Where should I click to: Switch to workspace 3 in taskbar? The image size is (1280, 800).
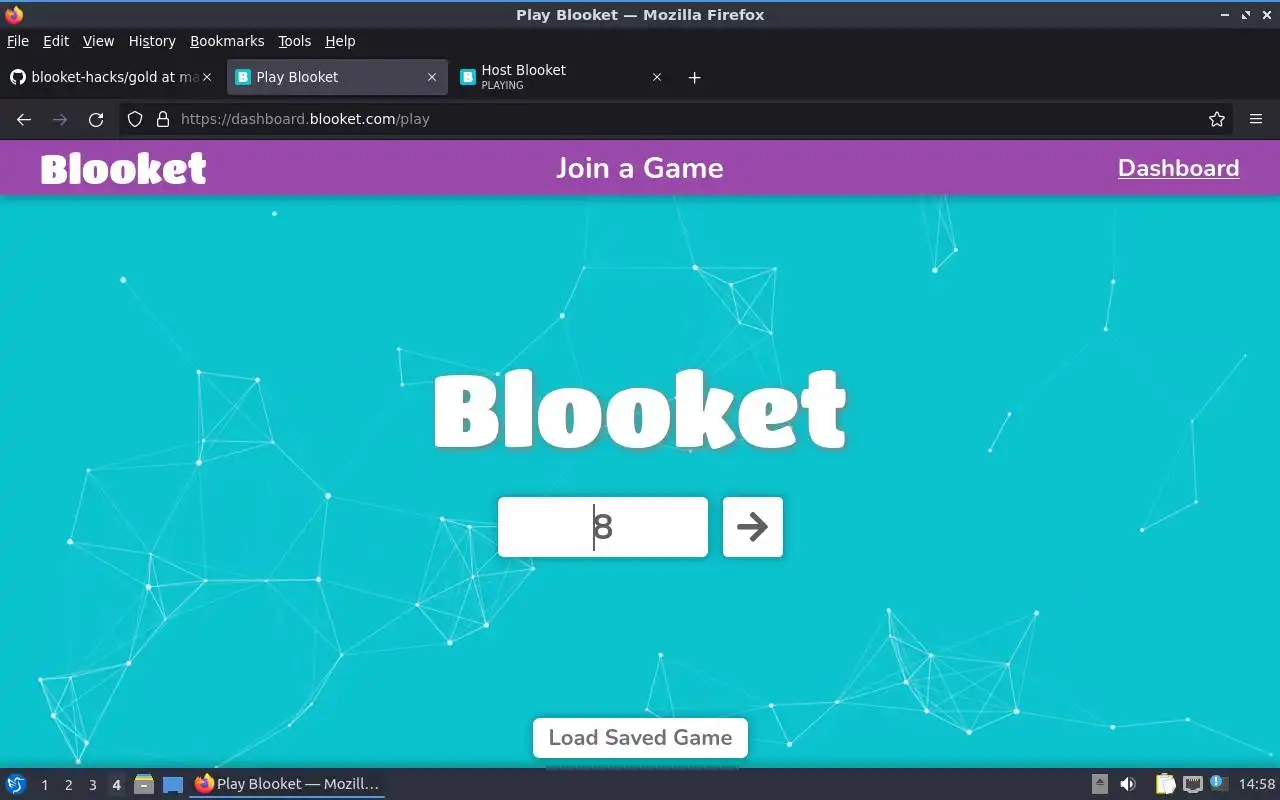coord(92,785)
